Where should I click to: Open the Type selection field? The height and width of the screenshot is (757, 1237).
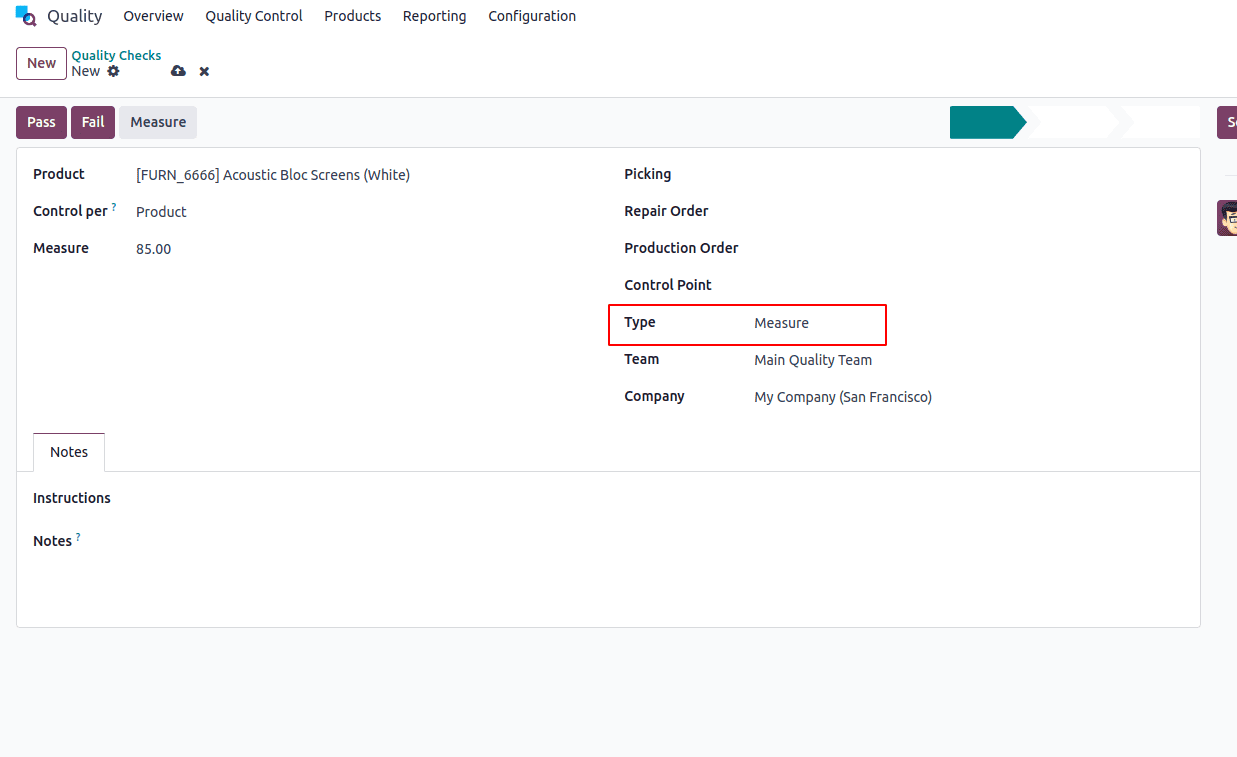(x=782, y=323)
